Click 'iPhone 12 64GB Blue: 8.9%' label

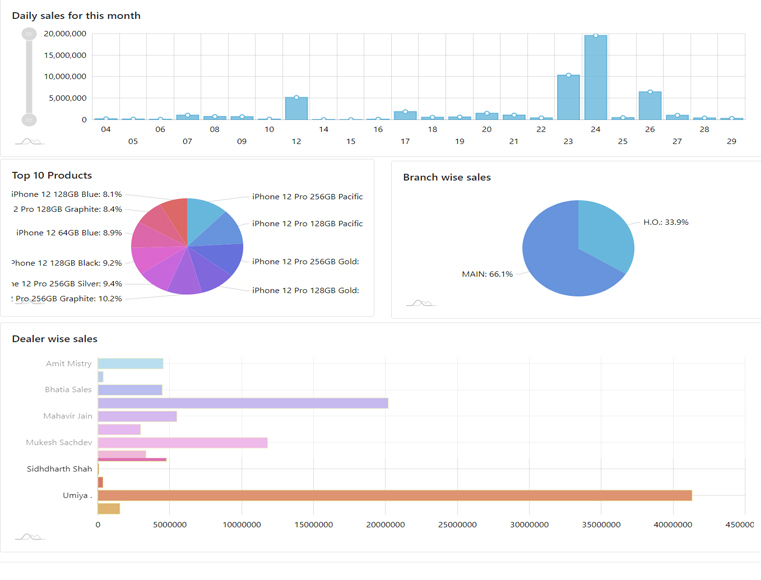(69, 233)
